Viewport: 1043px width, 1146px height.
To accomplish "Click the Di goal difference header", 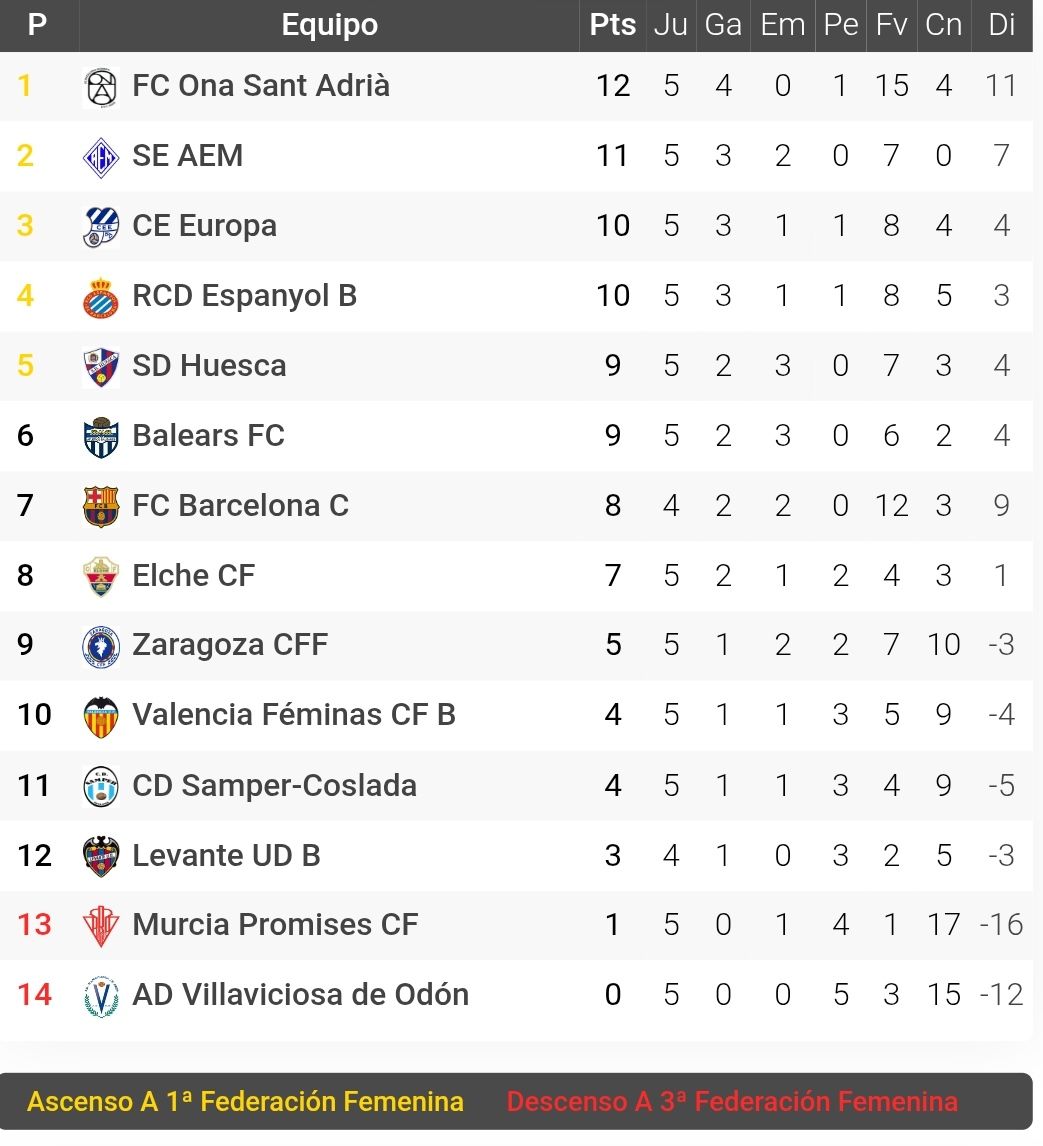I will 1001,25.
